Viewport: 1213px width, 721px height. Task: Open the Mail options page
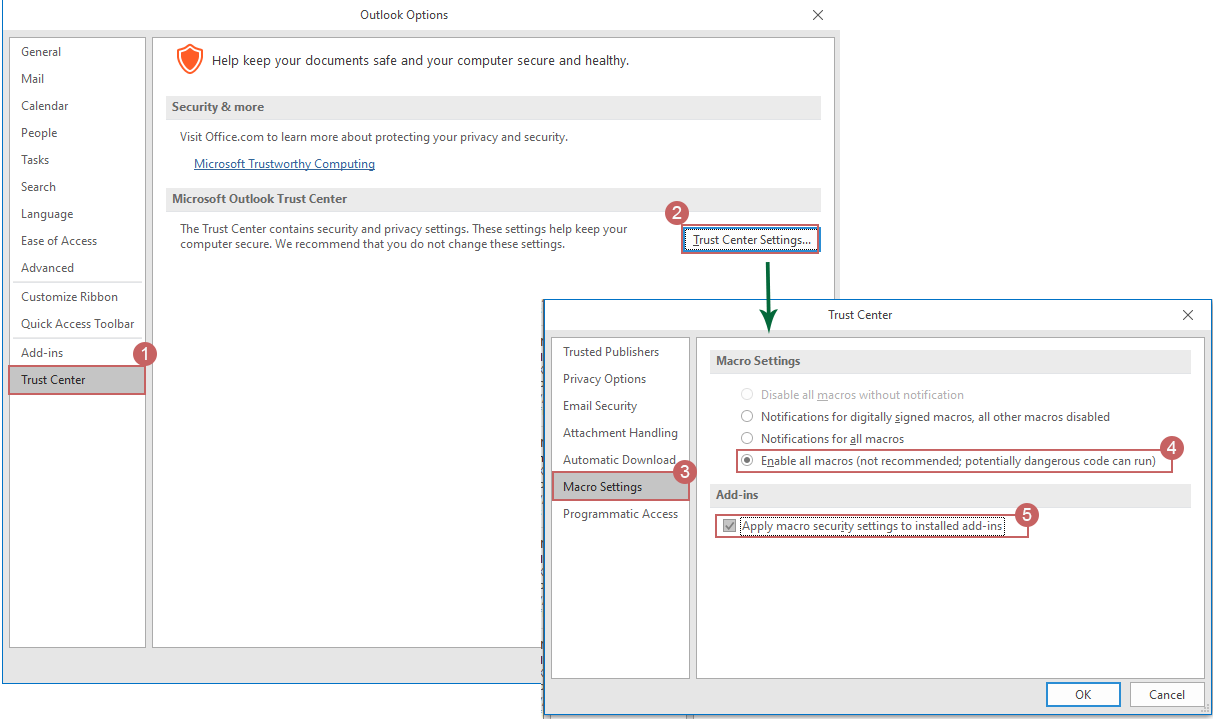coord(33,78)
